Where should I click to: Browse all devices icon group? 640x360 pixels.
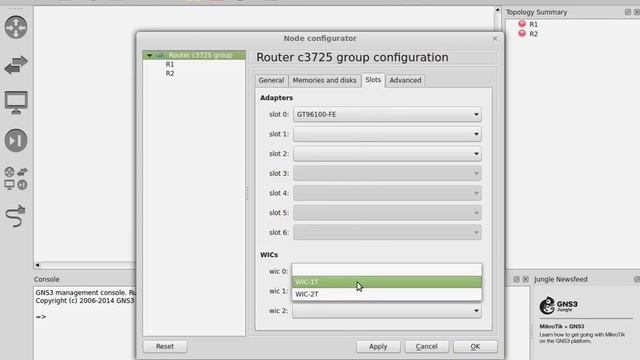[x=16, y=178]
